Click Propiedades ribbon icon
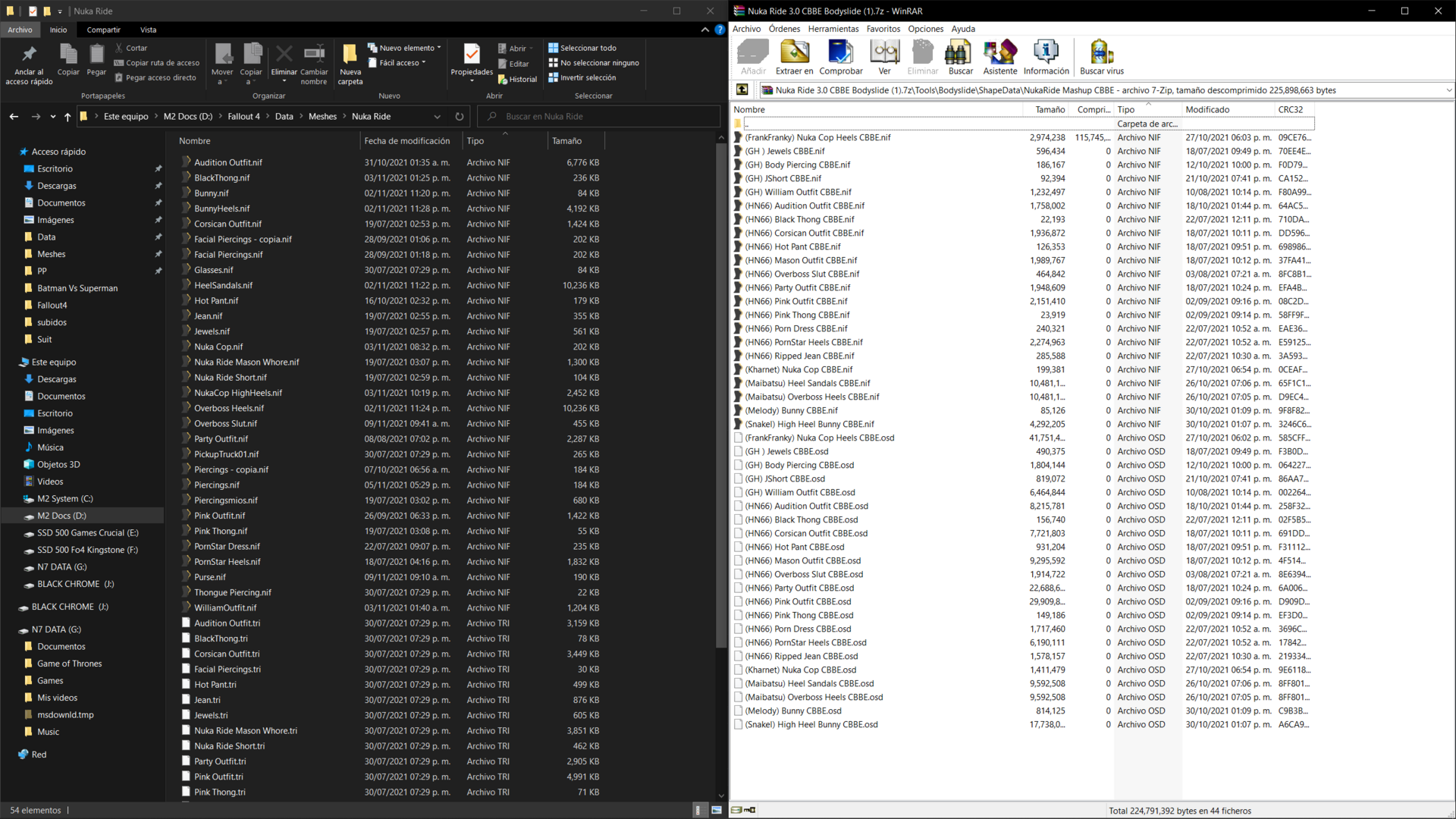This screenshot has width=1456, height=819. tap(472, 54)
